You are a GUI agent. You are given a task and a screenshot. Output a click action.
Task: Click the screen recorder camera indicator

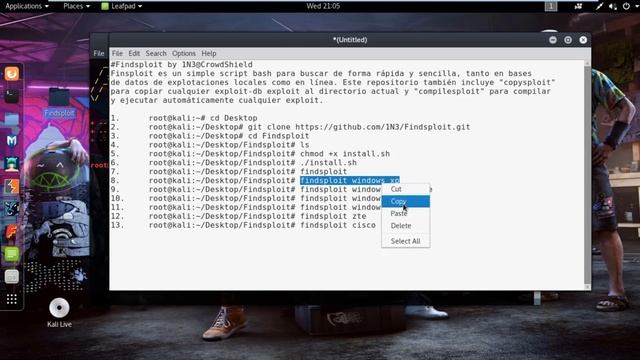(578, 6)
